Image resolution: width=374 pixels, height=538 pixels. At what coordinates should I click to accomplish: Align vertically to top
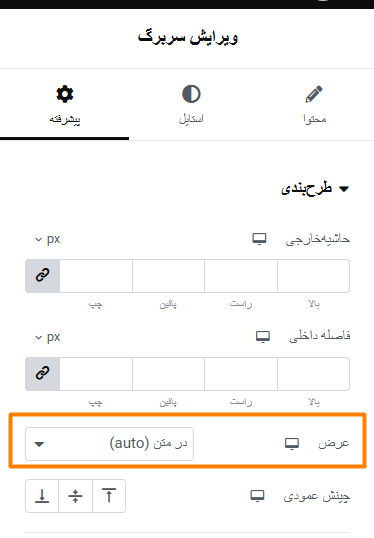click(x=109, y=496)
